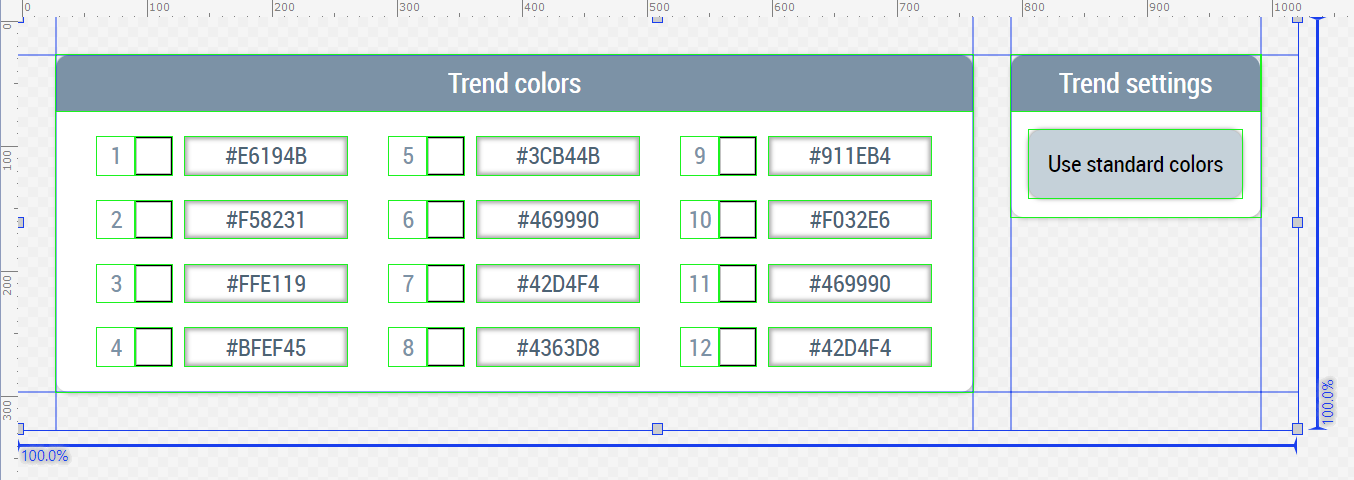Screen dimensions: 1354x480
Task: Select the bottom-center canvas resize handle
Action: point(657,429)
